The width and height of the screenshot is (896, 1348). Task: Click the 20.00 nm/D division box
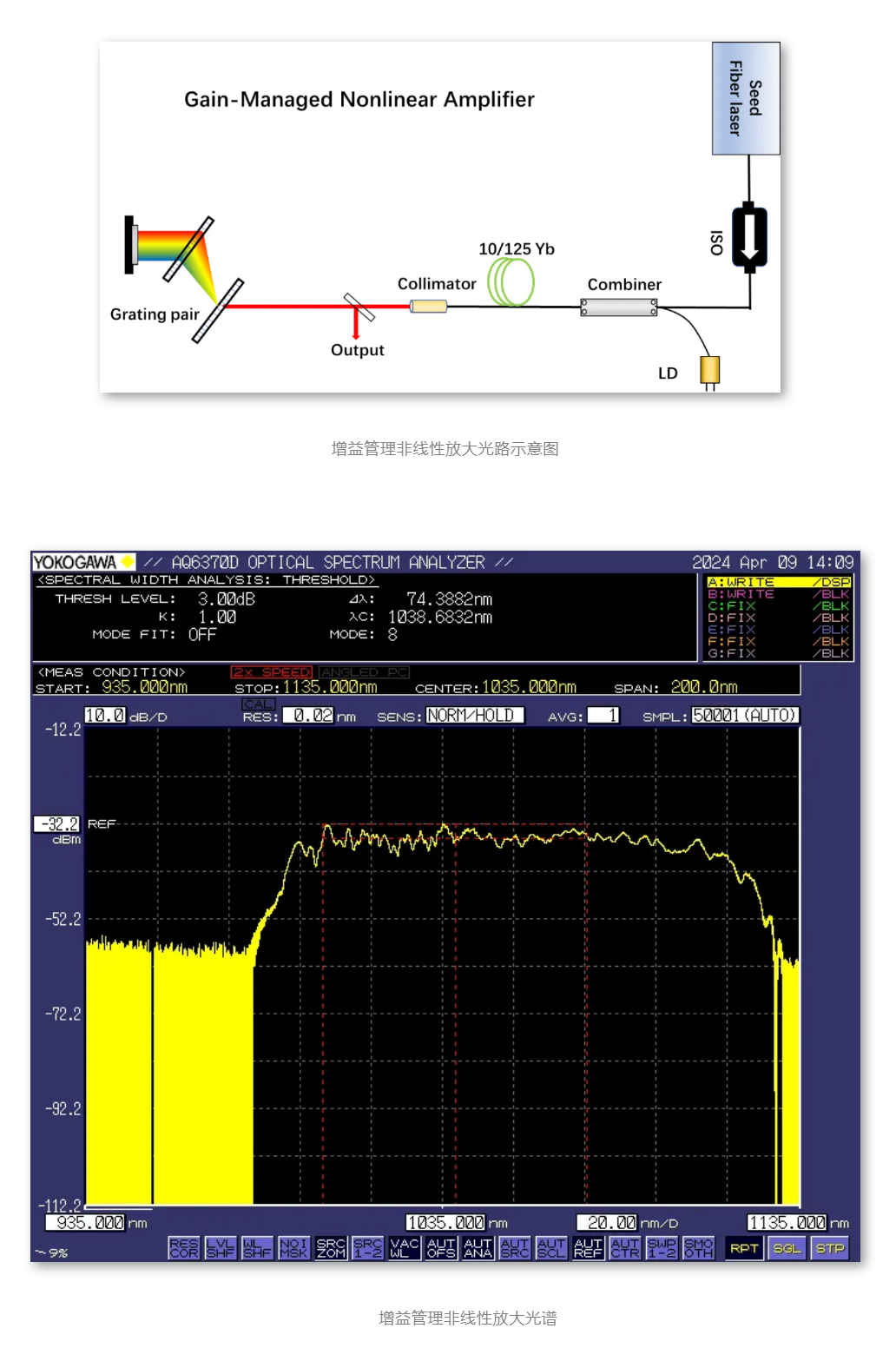(608, 1223)
